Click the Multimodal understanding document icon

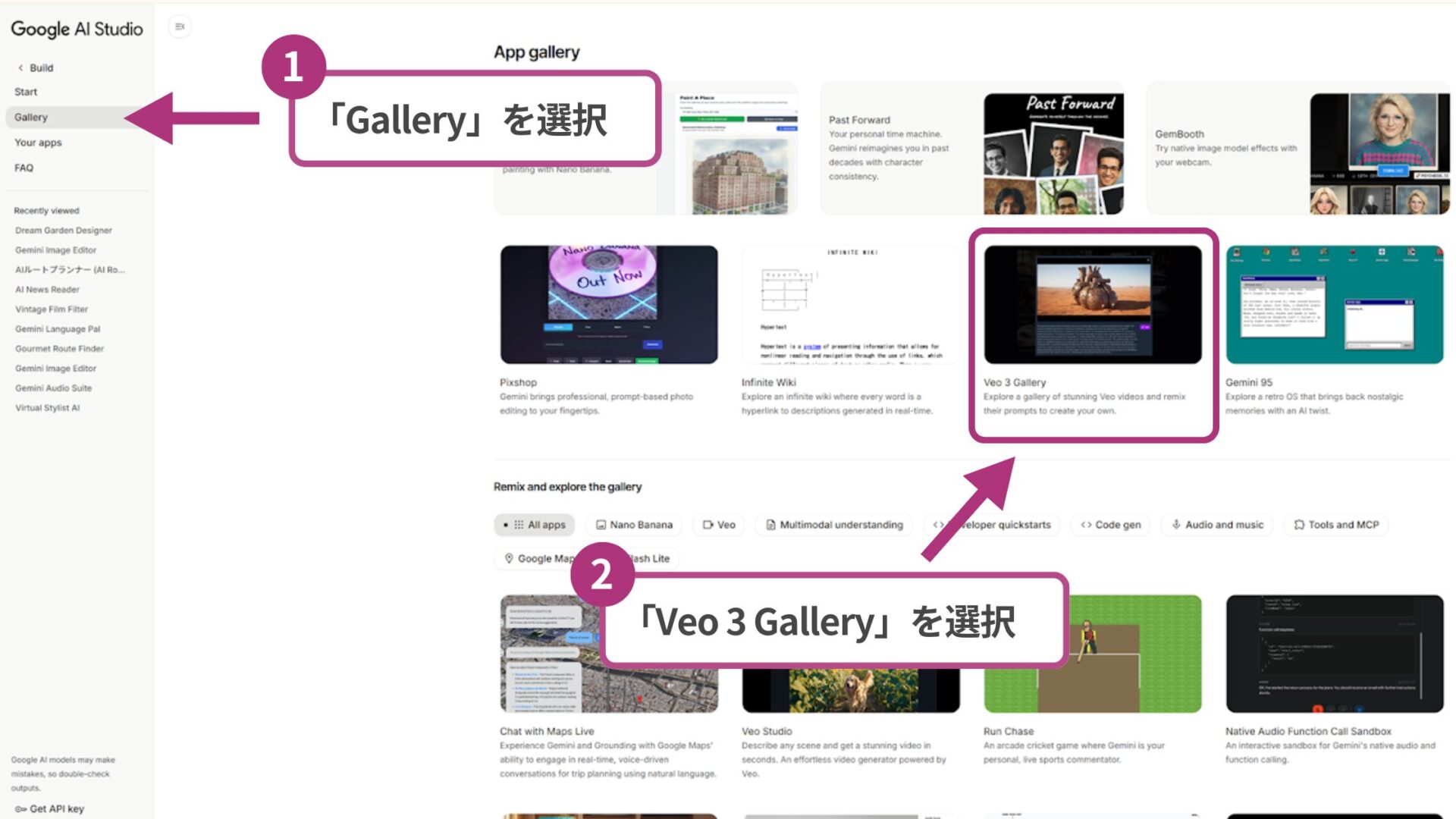point(770,525)
